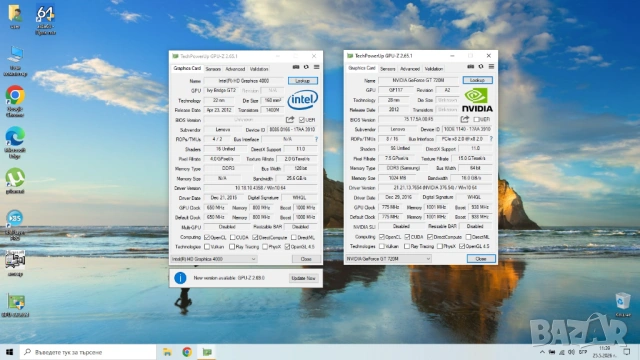Toggle CUDA checkbox in Intel window

coord(232,237)
